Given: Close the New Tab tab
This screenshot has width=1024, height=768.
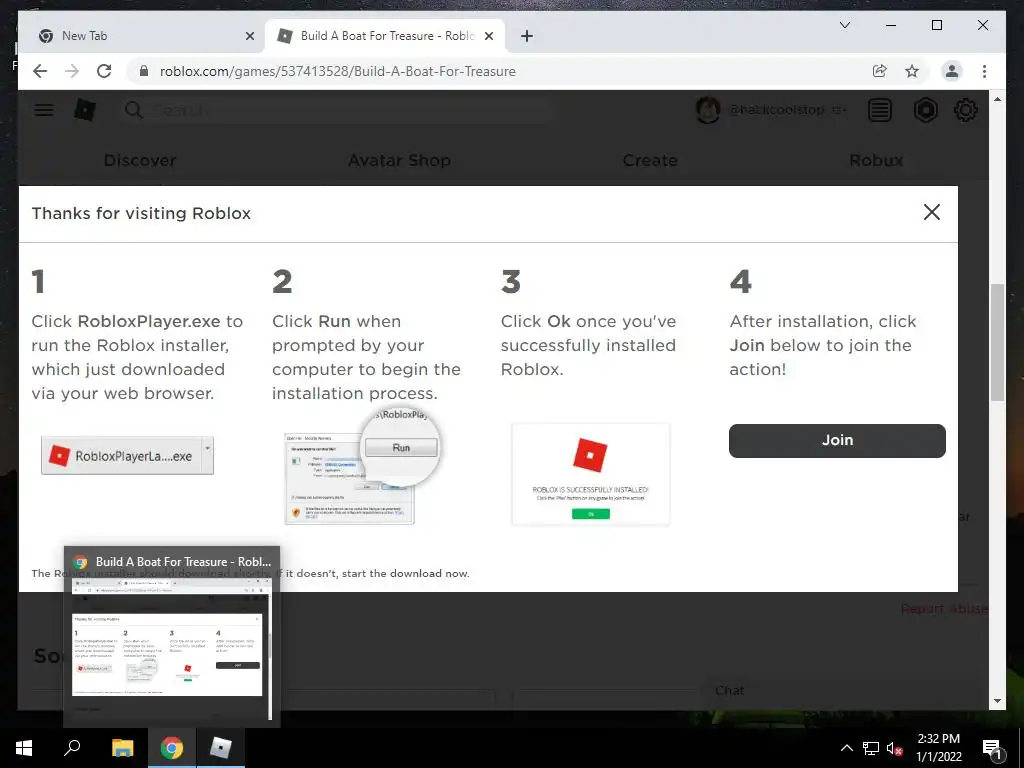Looking at the screenshot, I should click(249, 36).
